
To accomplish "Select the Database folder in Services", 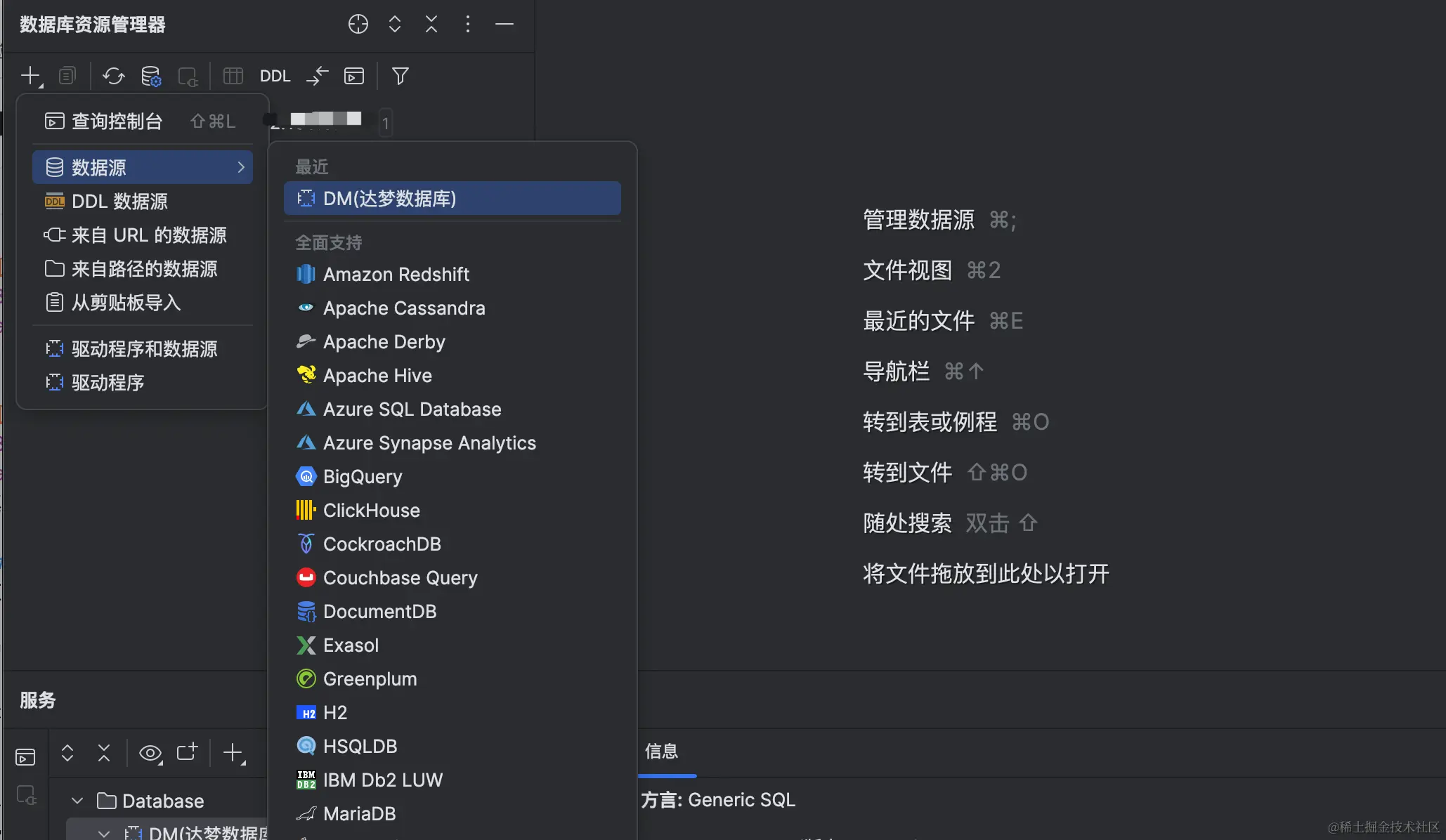I will click(x=150, y=801).
